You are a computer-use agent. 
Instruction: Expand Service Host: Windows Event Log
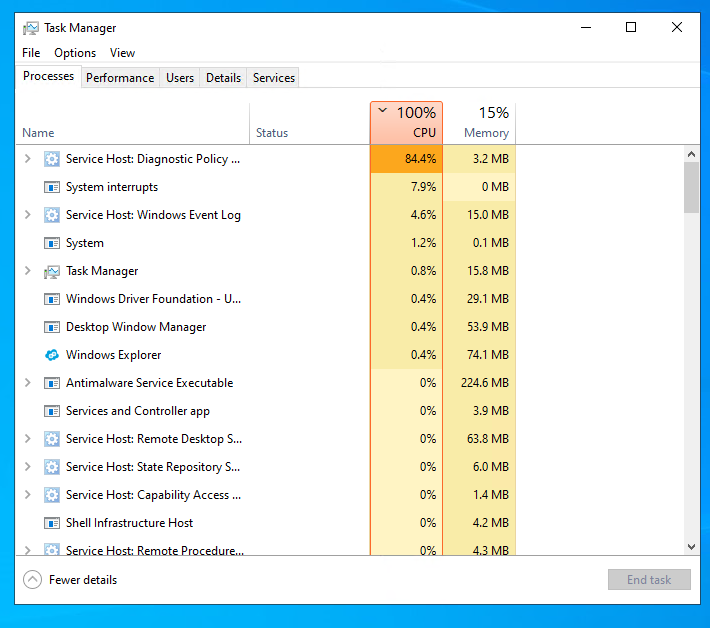(x=27, y=215)
